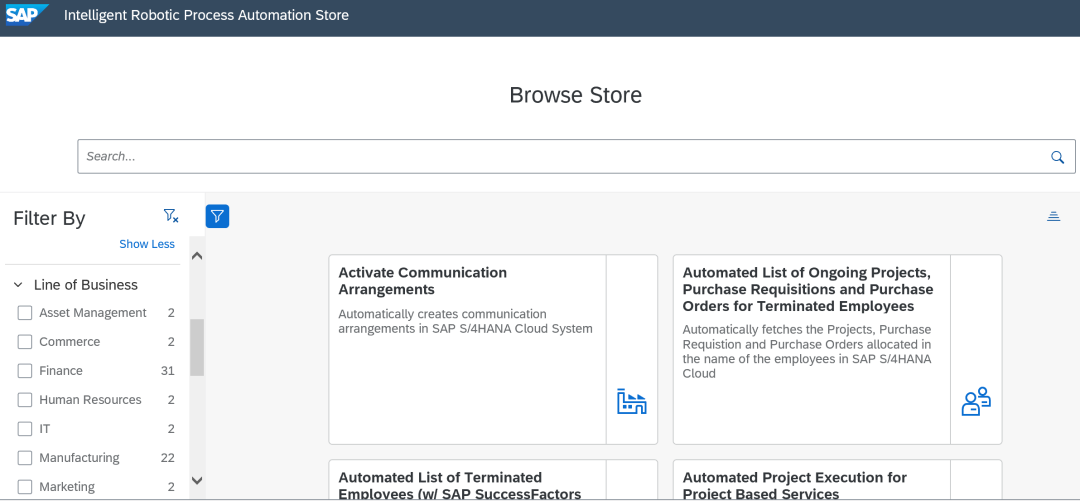This screenshot has height=501, width=1080.
Task: Click description "Automatically creates communication arrangements"
Action: (465, 321)
